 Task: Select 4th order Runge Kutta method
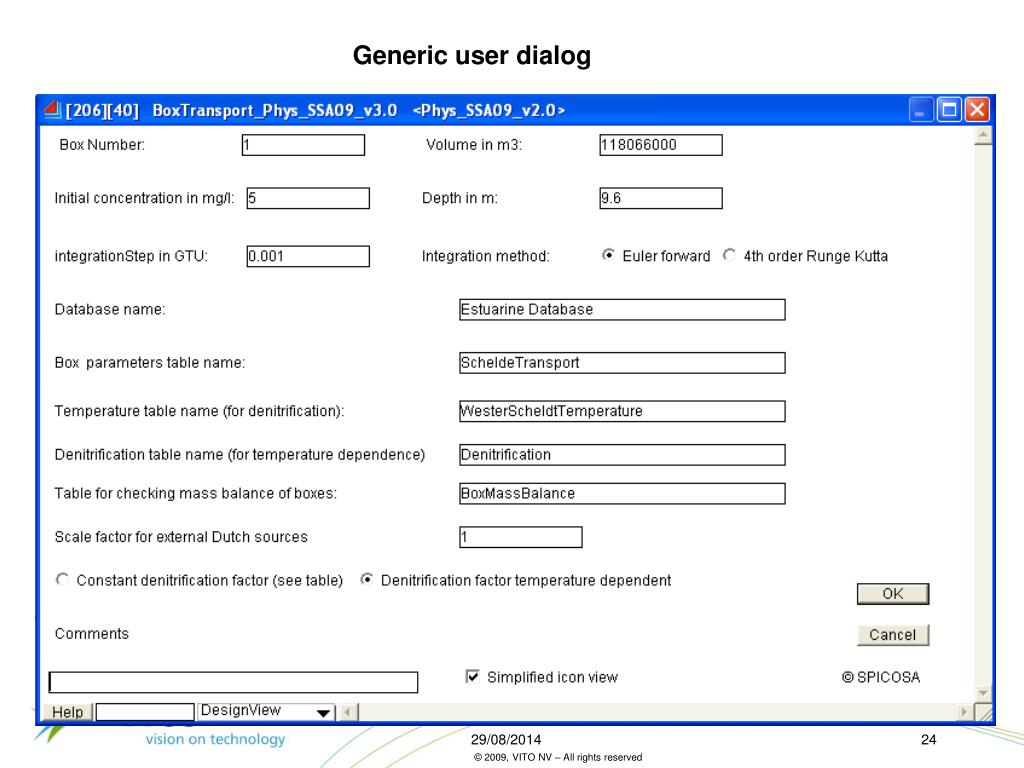[x=729, y=255]
